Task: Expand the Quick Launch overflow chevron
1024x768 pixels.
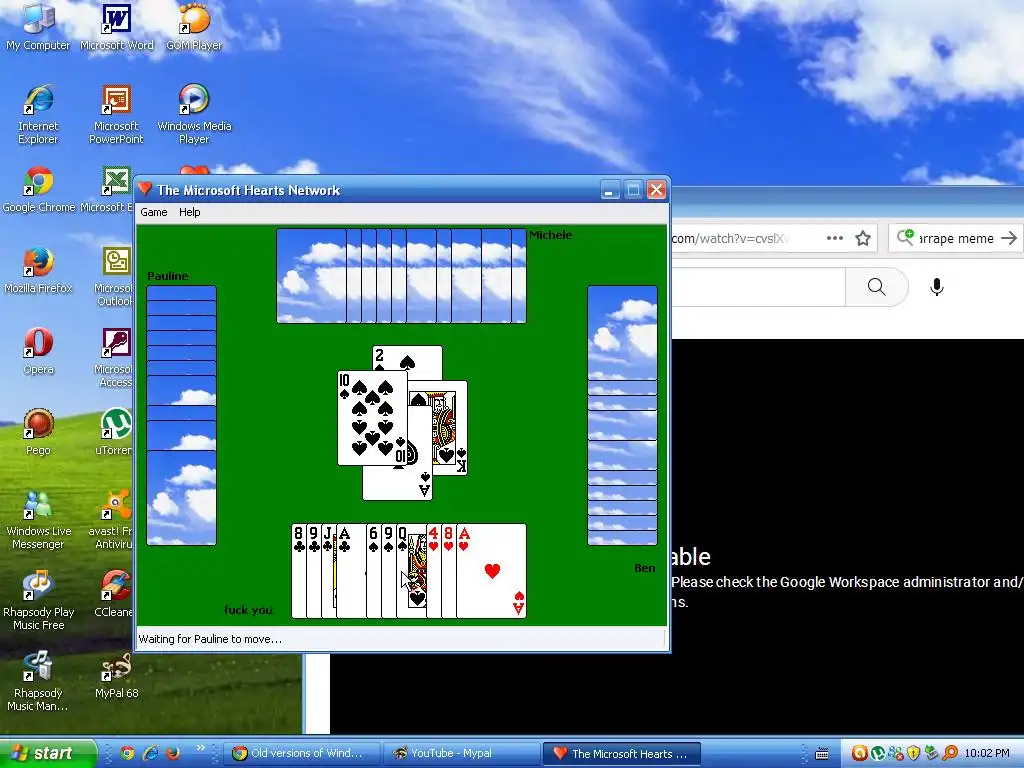Action: (200, 748)
